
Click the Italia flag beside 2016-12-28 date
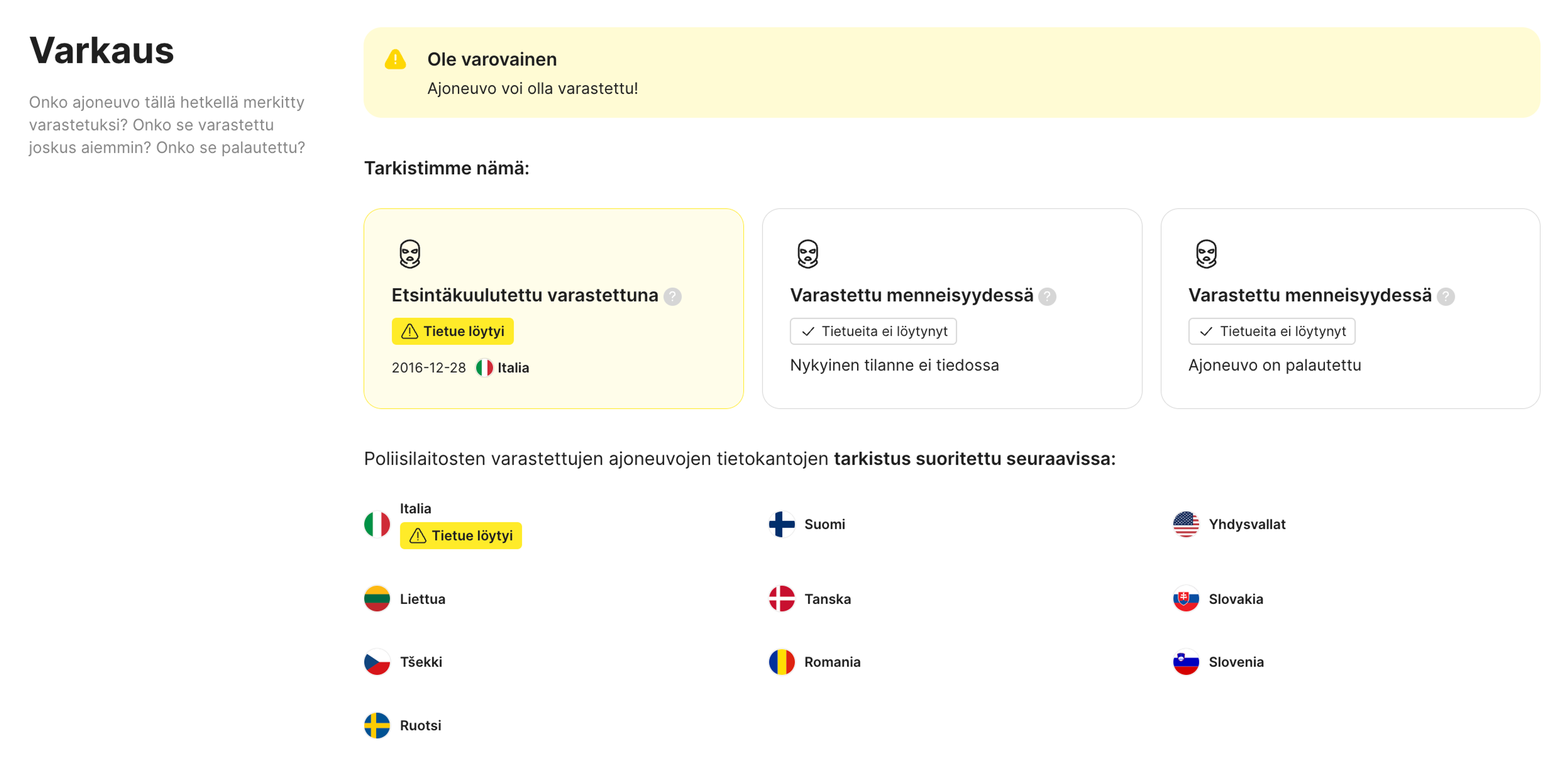coord(485,368)
